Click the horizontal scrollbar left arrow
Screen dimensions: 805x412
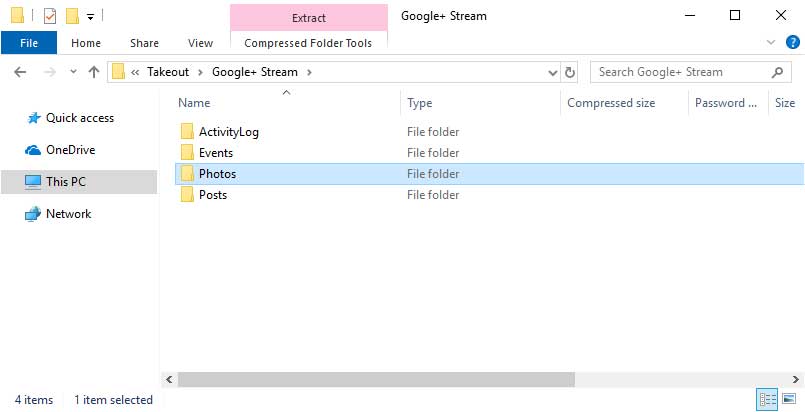click(169, 380)
